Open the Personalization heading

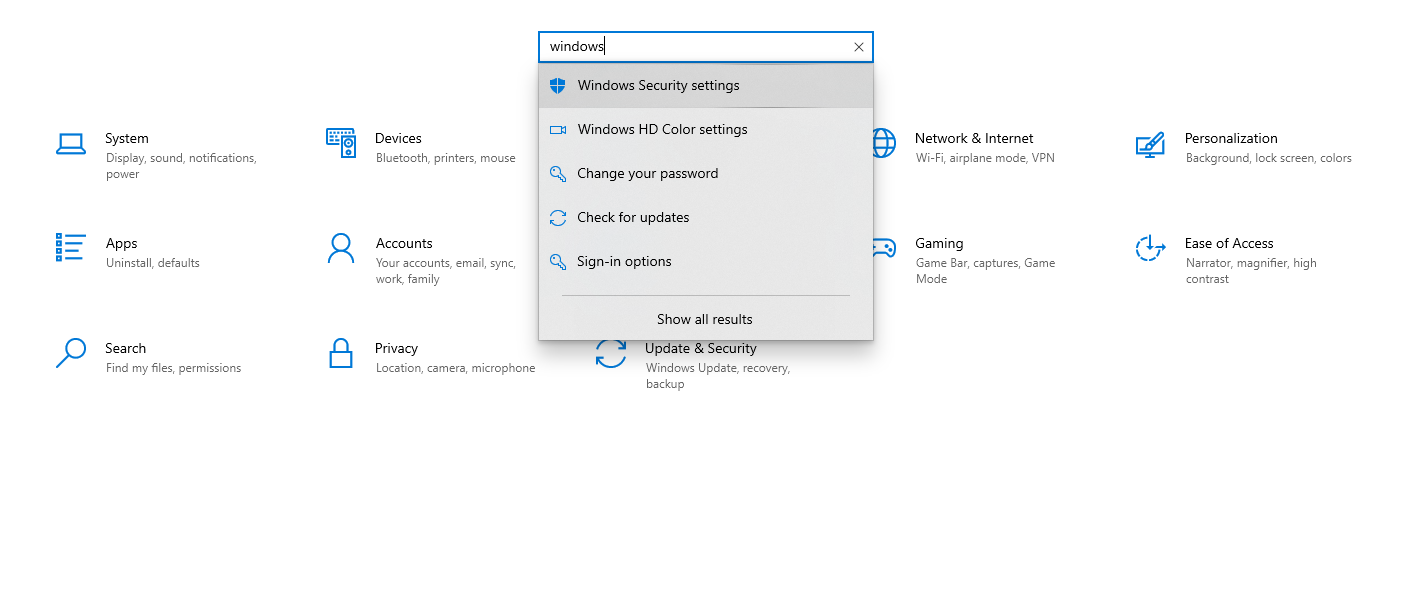coord(1231,139)
